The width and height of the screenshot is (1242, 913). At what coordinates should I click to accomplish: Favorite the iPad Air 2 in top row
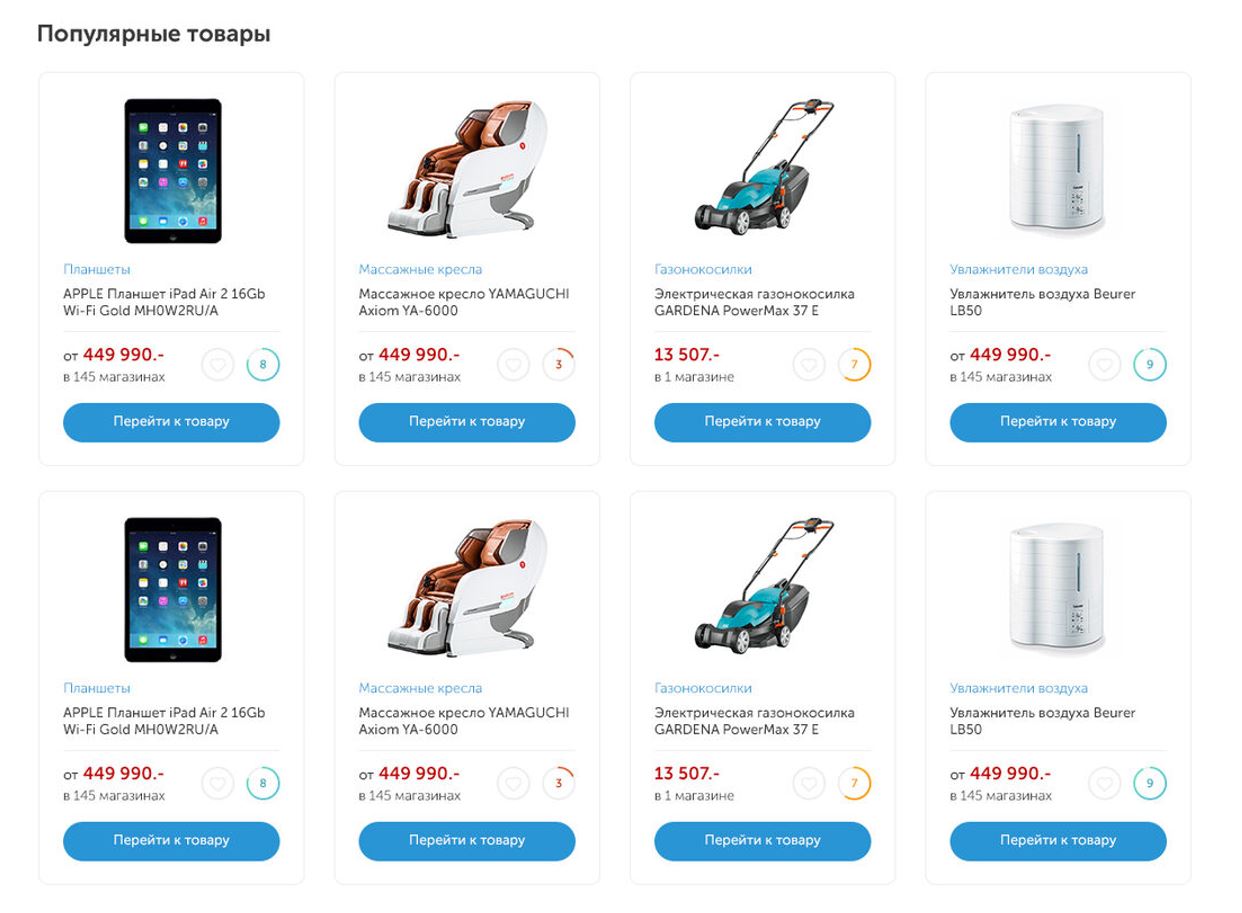coord(218,365)
